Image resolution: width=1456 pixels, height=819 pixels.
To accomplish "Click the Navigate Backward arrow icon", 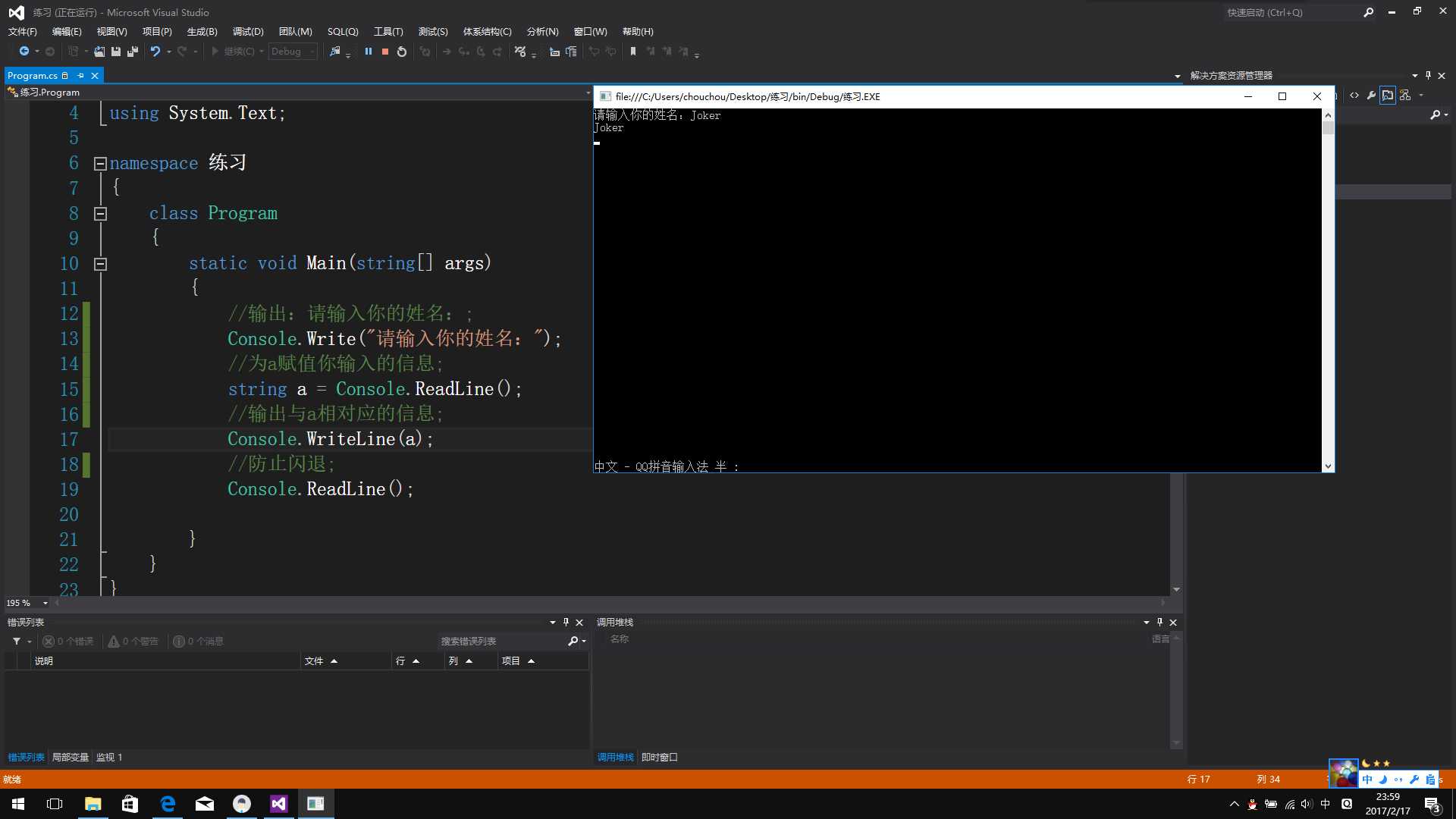I will pos(24,52).
